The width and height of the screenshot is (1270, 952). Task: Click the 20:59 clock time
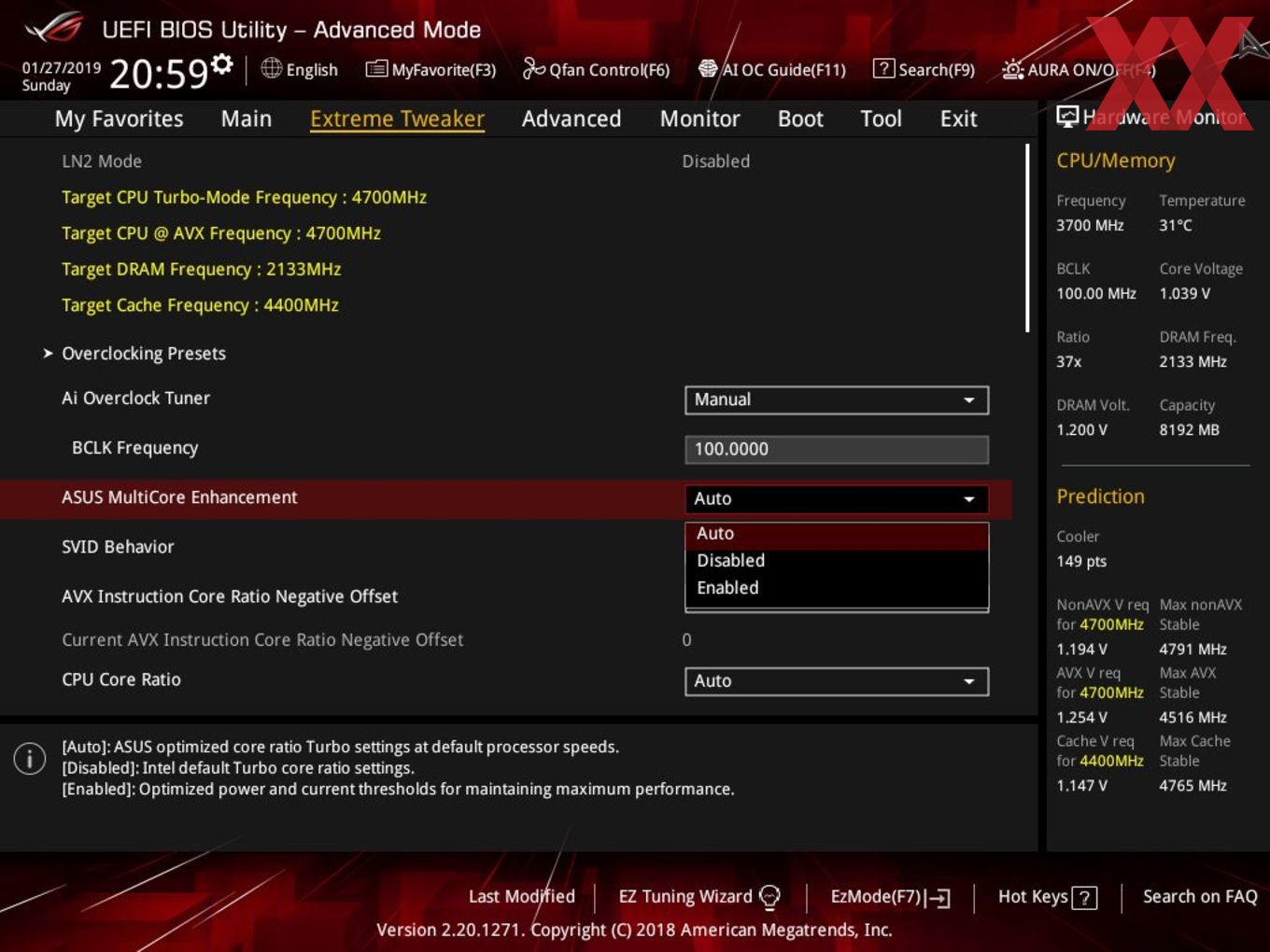pyautogui.click(x=159, y=74)
